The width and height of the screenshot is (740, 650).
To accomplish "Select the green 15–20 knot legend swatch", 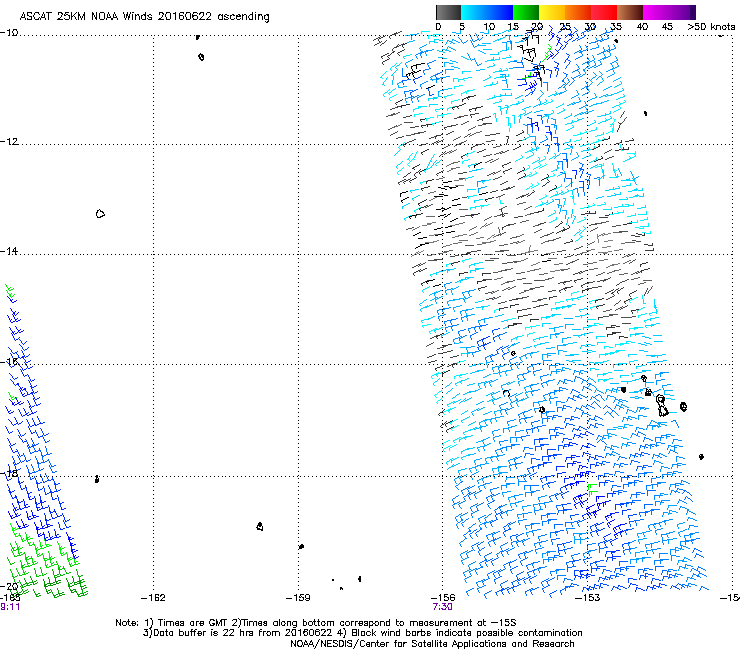I will (526, 12).
